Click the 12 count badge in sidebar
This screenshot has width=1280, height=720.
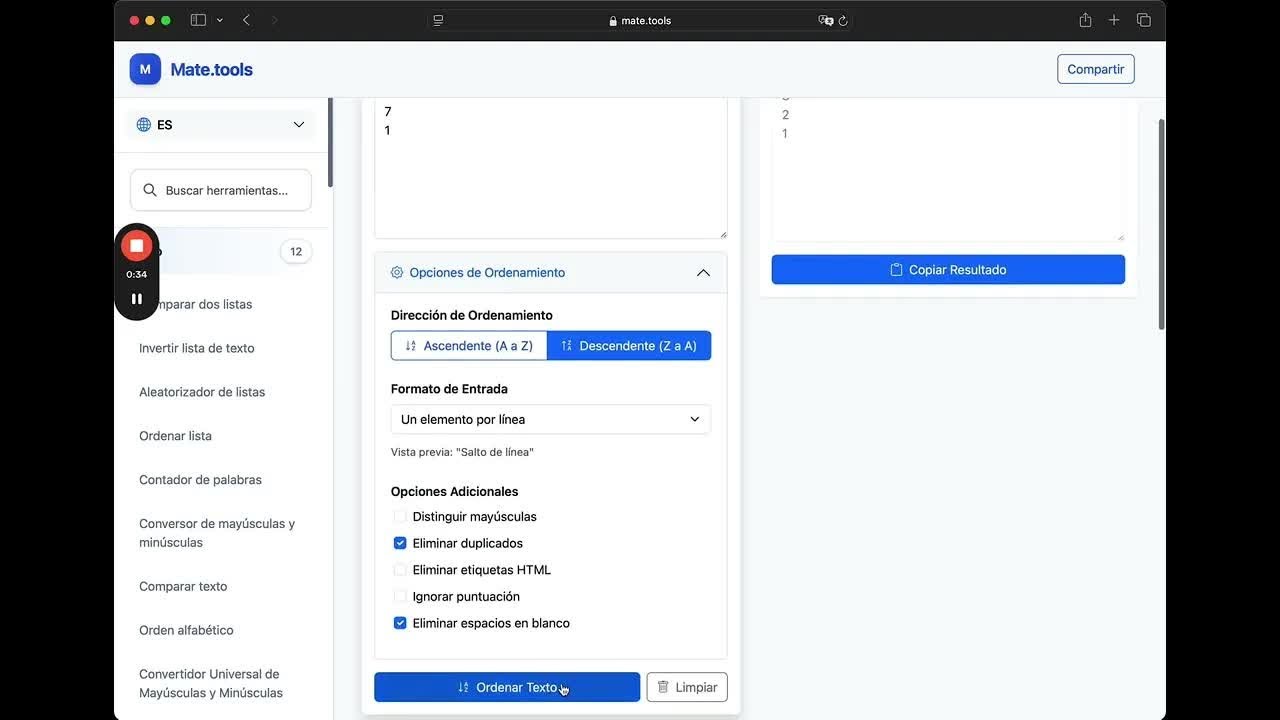(296, 251)
